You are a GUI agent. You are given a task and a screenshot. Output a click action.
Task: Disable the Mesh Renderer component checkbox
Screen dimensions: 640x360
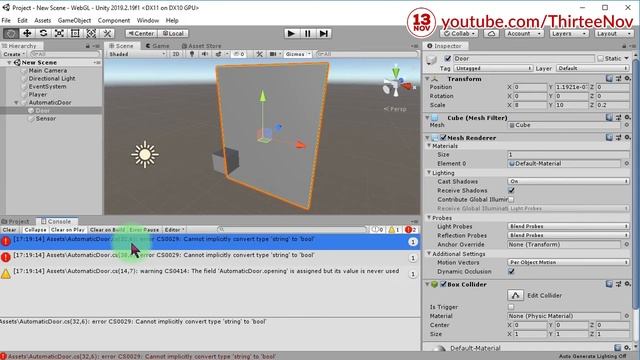(x=443, y=138)
